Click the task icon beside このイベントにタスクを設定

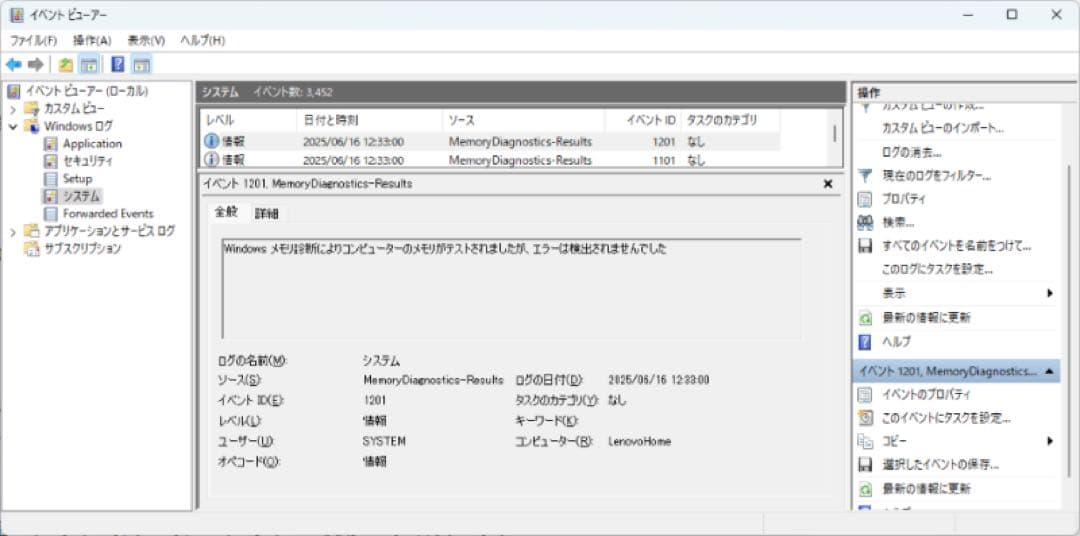[865, 418]
